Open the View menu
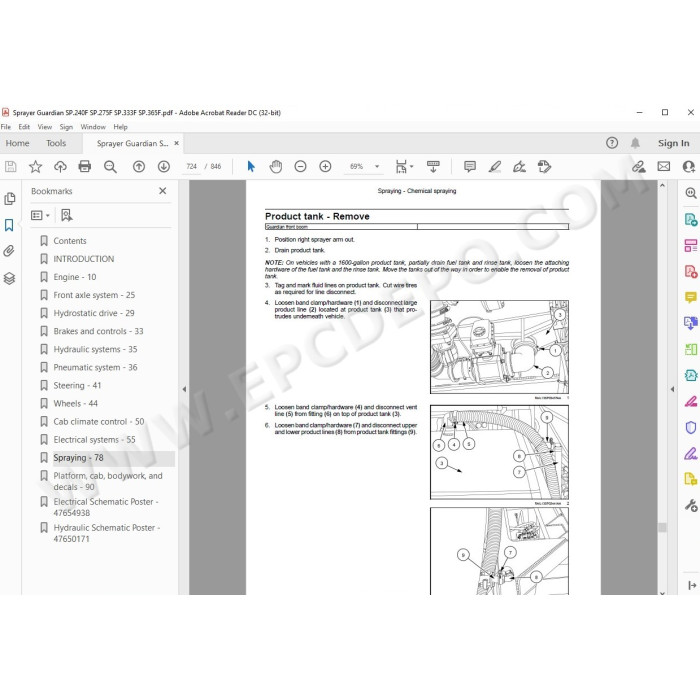Viewport: 700px width, 700px height. pyautogui.click(x=45, y=127)
